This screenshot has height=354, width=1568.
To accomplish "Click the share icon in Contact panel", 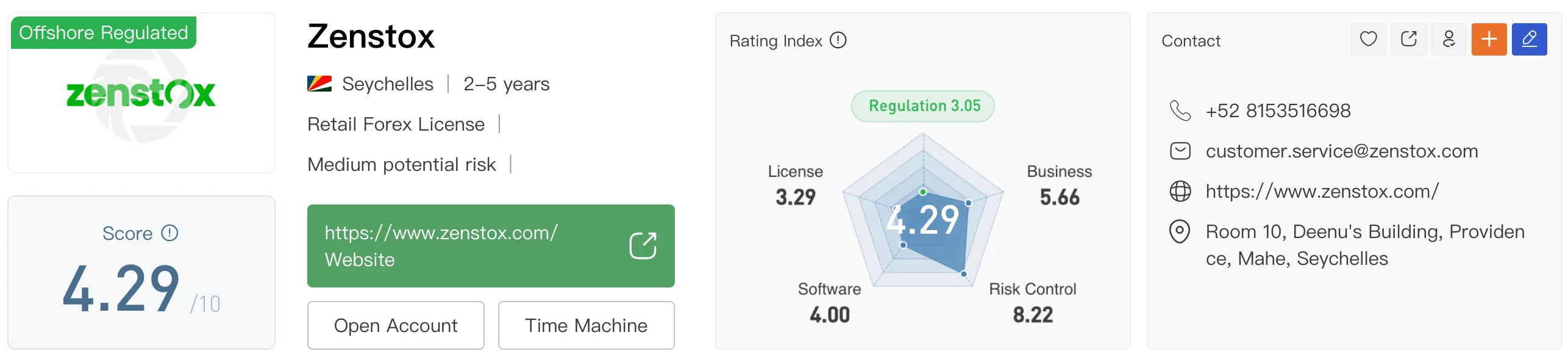I will 1408,40.
